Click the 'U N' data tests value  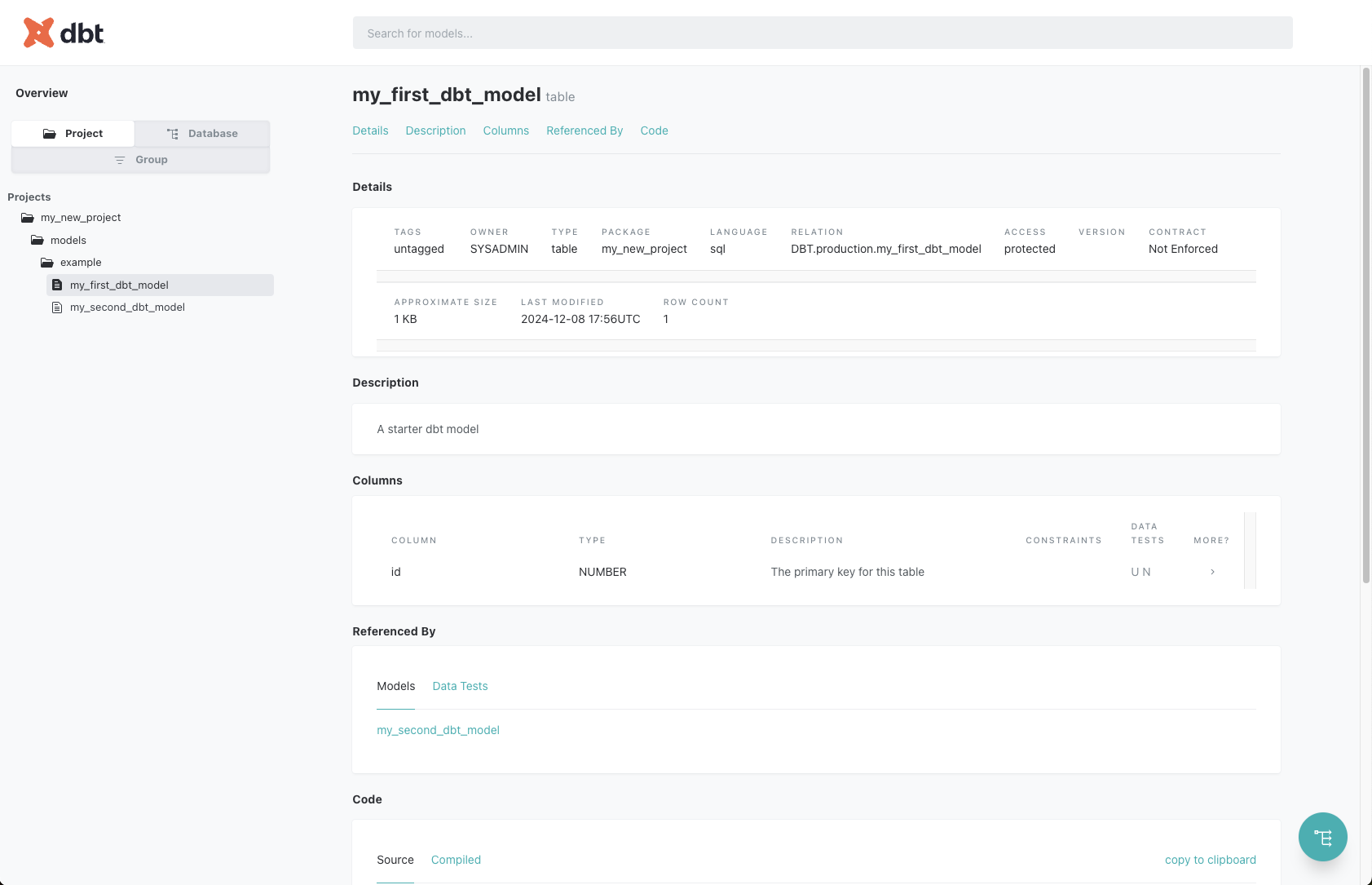click(x=1140, y=572)
